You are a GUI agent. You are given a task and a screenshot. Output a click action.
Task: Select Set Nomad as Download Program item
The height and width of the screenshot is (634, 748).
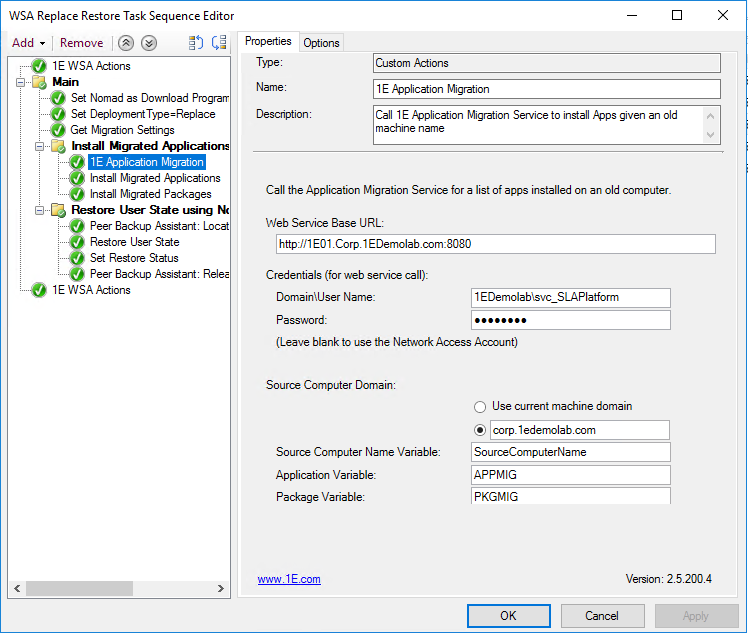tap(149, 98)
